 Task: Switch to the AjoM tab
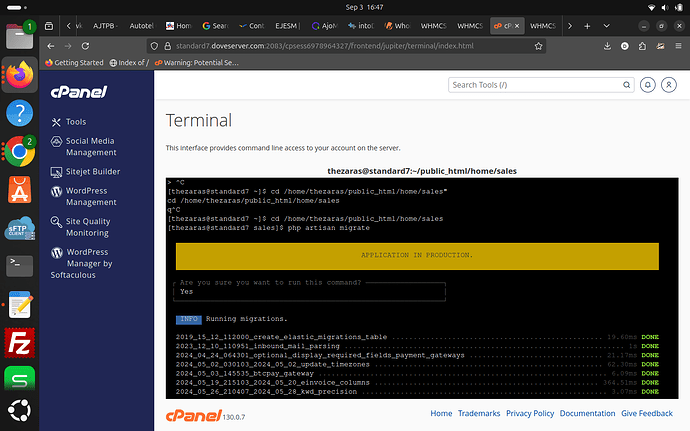tap(324, 26)
